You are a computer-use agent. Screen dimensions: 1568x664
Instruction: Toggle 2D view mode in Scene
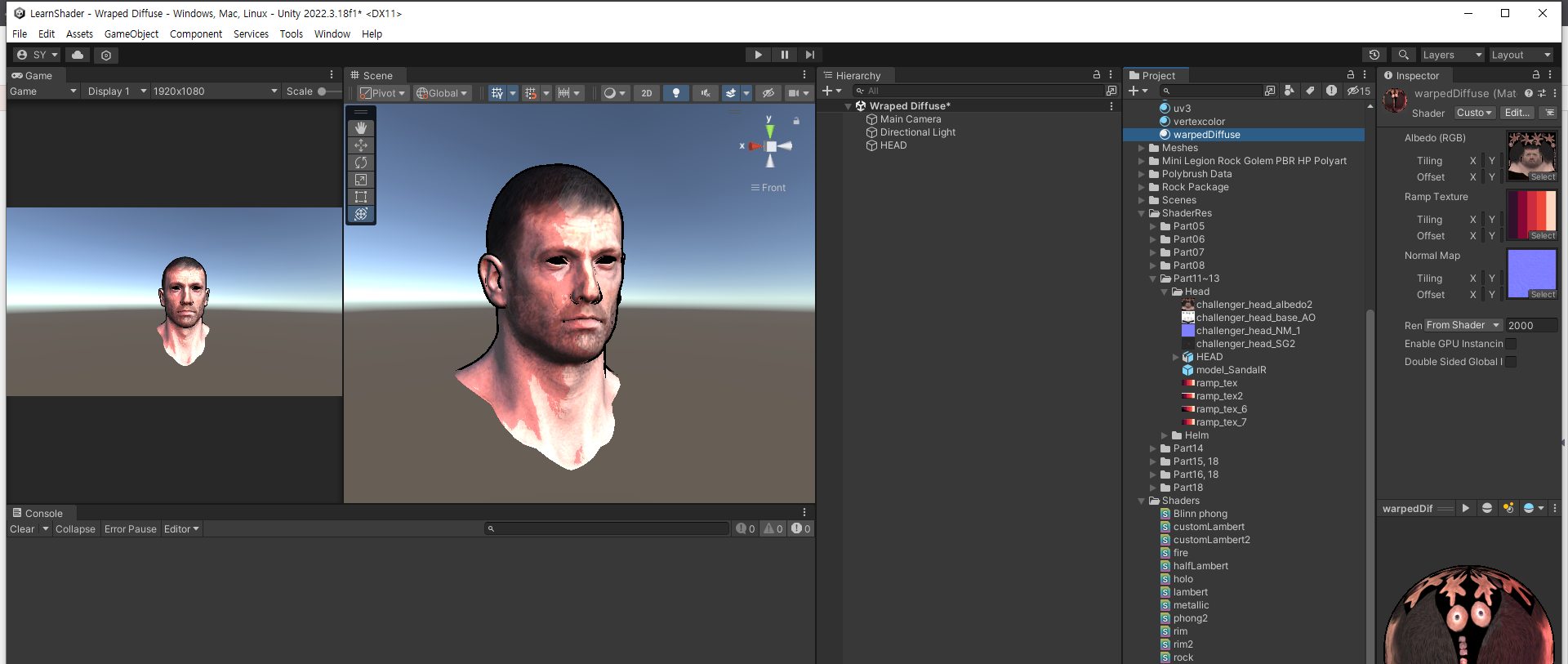tap(647, 93)
